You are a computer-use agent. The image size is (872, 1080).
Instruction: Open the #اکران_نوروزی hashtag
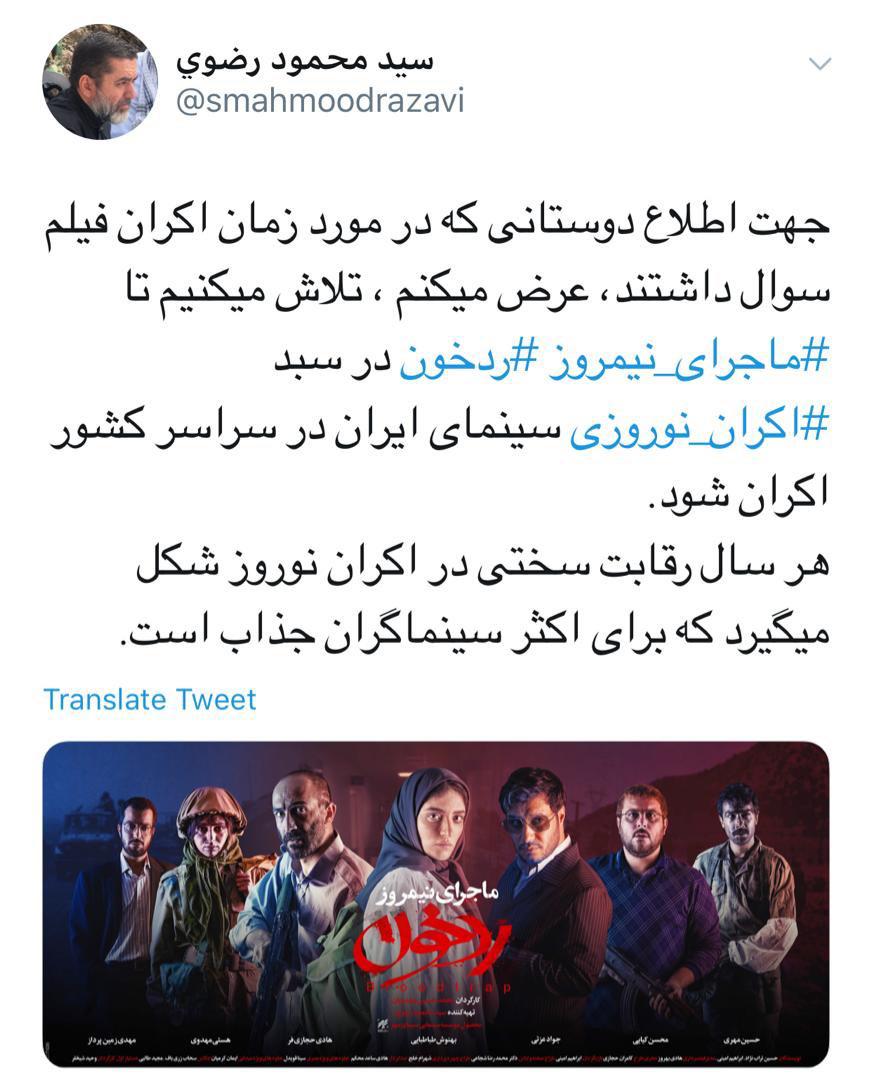(698, 427)
